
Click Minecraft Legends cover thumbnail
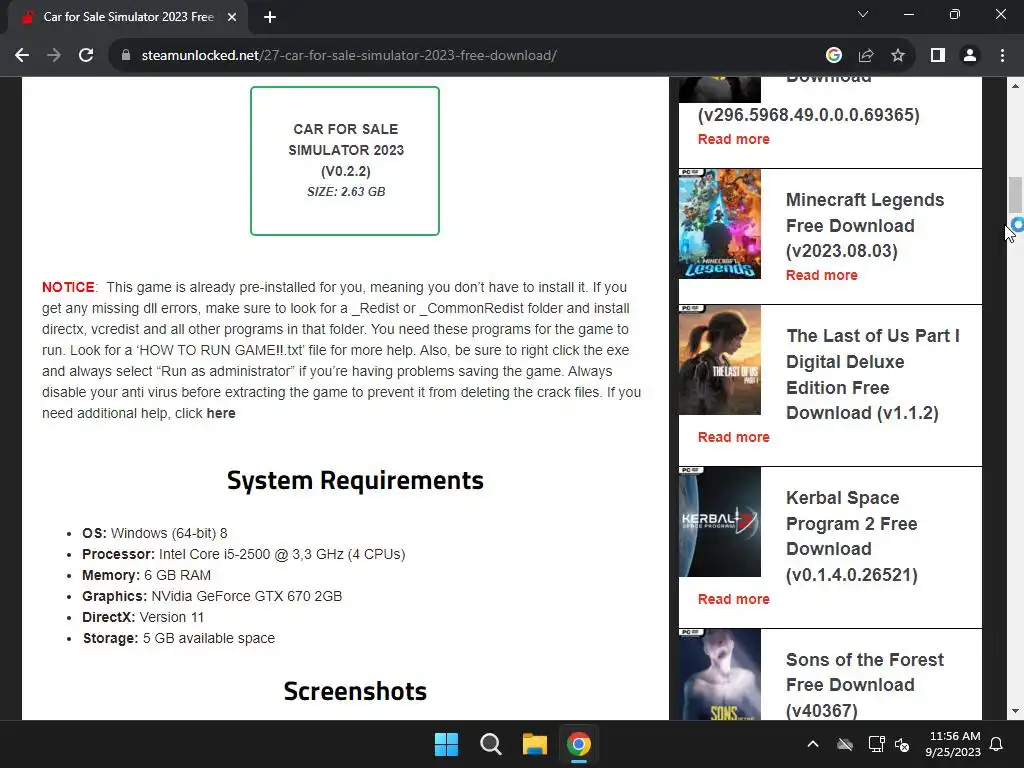coord(720,224)
